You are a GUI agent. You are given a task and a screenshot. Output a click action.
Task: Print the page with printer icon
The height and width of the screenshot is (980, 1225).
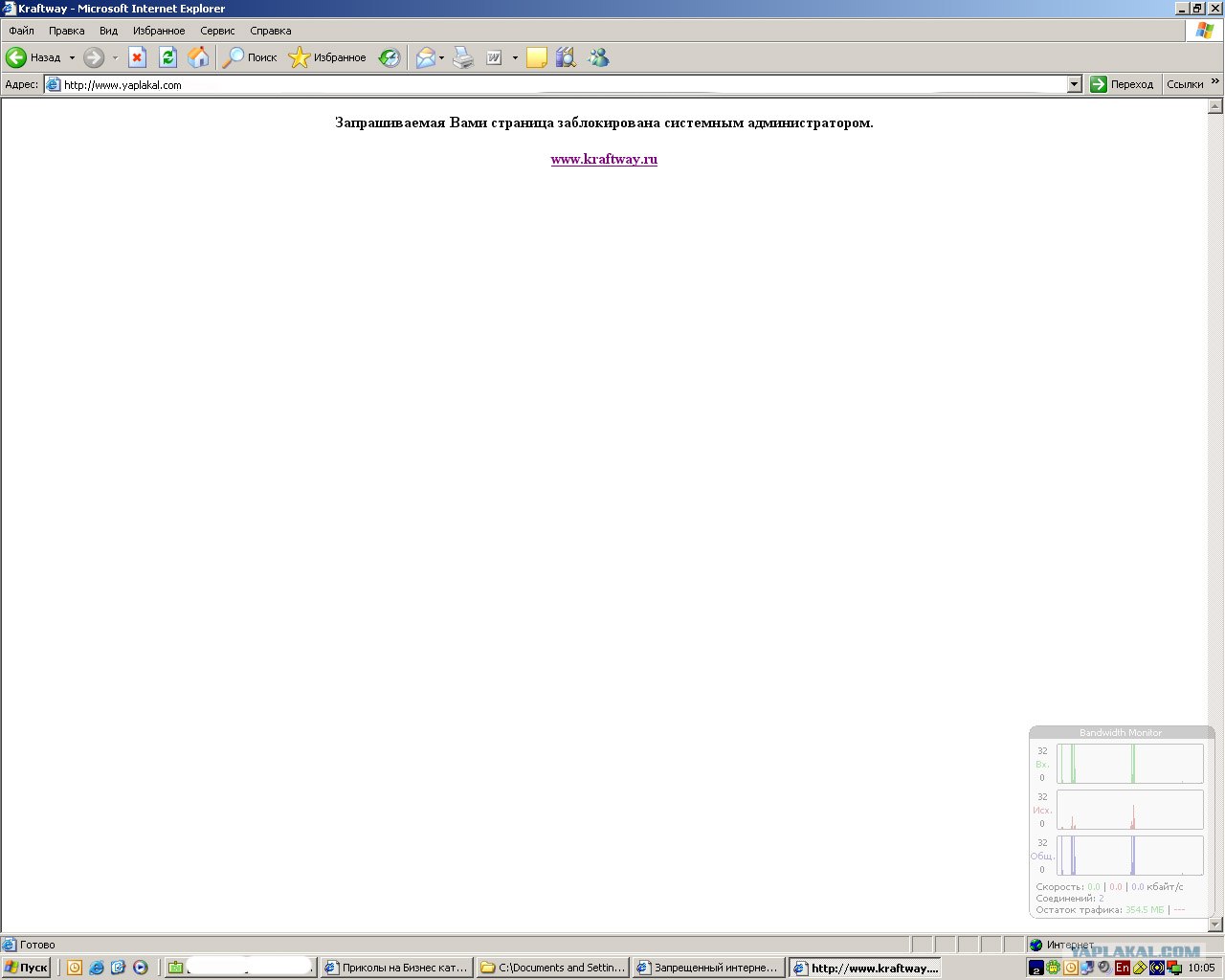(x=463, y=57)
